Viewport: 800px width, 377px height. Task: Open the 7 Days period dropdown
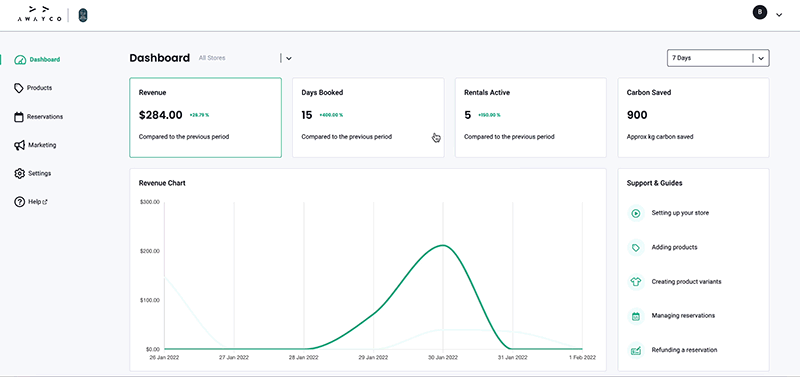718,58
